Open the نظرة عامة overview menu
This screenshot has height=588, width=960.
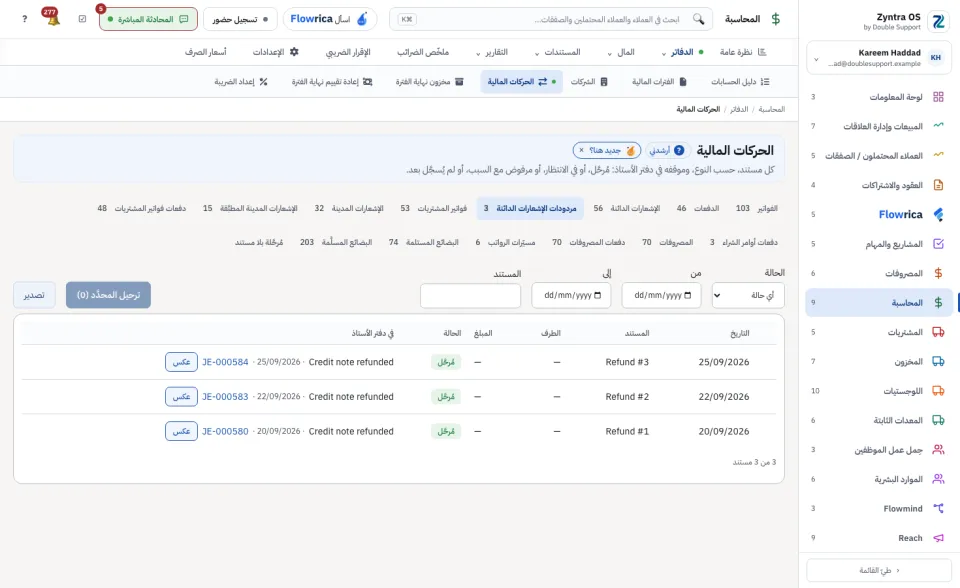pyautogui.click(x=743, y=52)
